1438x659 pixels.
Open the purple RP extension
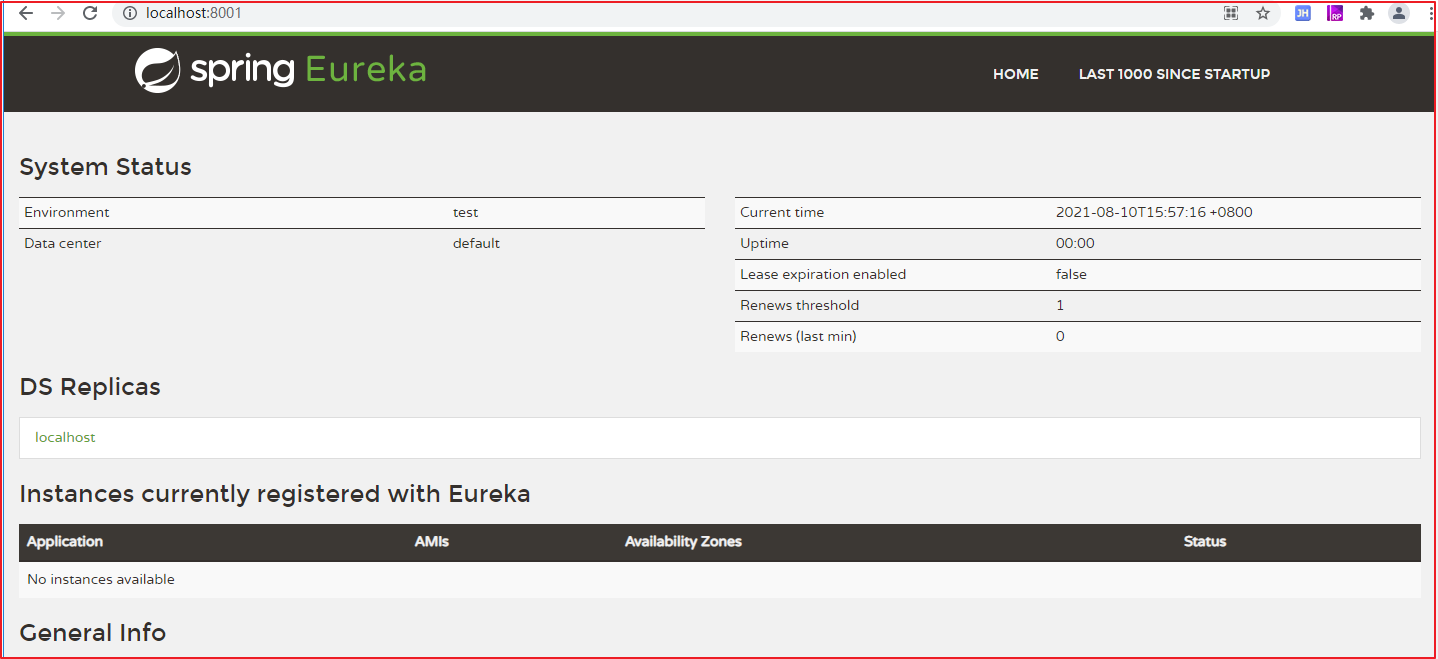[1335, 13]
